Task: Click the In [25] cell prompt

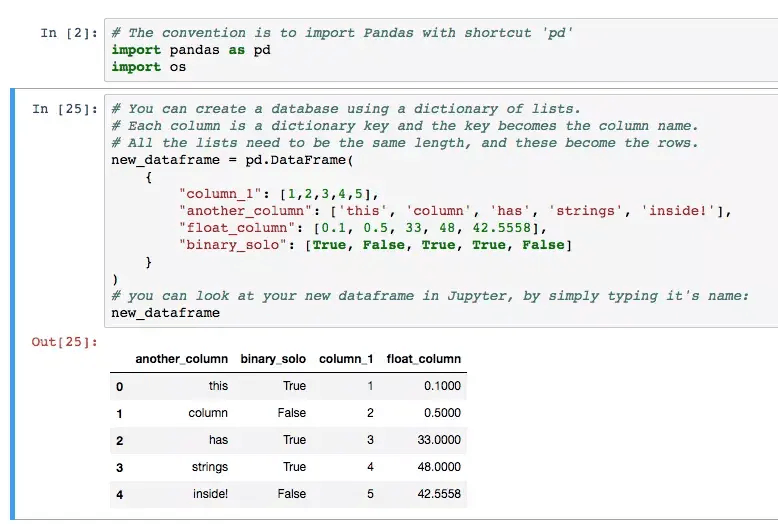Action: pyautogui.click(x=64, y=108)
